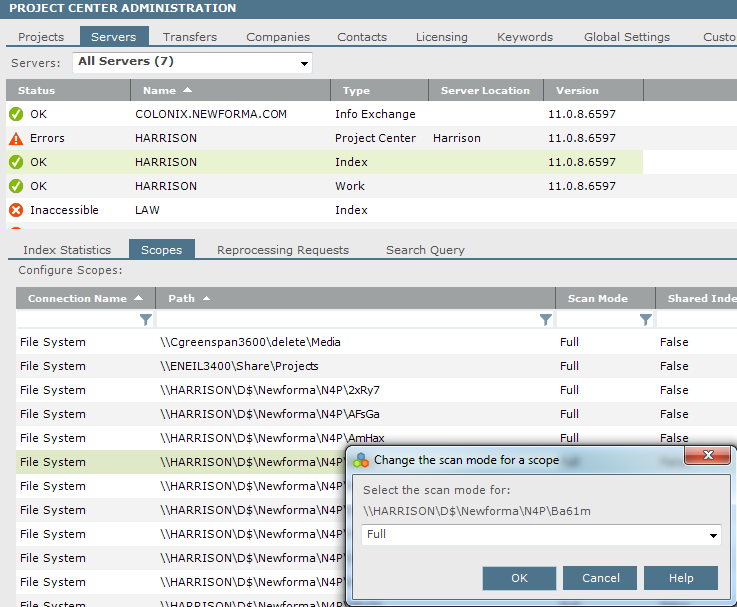The height and width of the screenshot is (607, 737).
Task: Select scope path \\Cgreenspan3600\delete\Media
Action: pyautogui.click(x=250, y=342)
